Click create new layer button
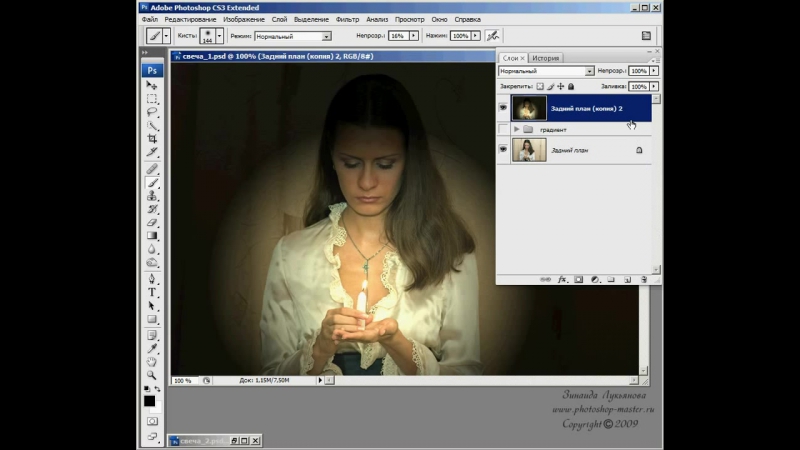 click(628, 280)
